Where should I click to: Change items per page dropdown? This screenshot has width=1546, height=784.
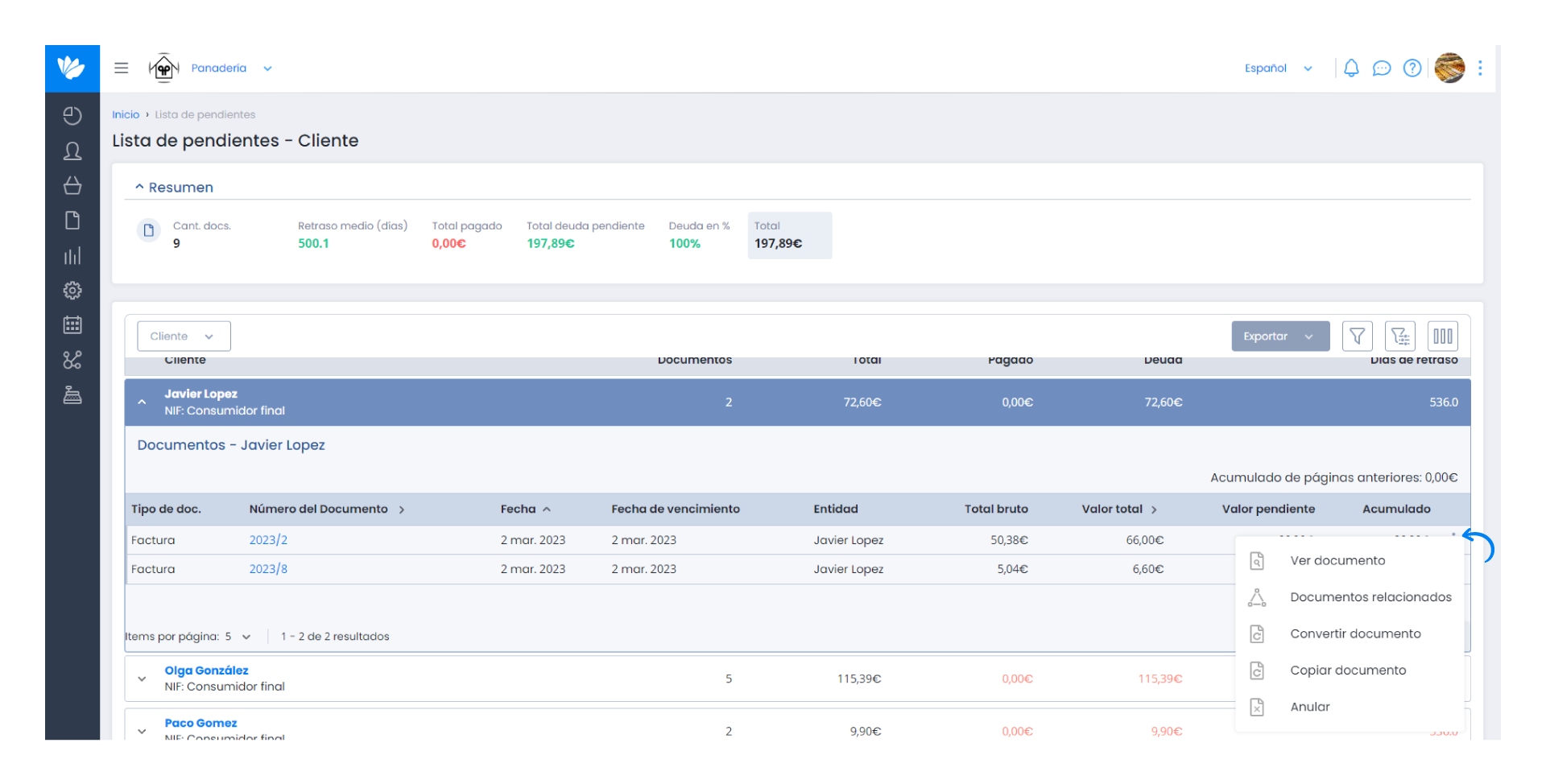point(238,638)
